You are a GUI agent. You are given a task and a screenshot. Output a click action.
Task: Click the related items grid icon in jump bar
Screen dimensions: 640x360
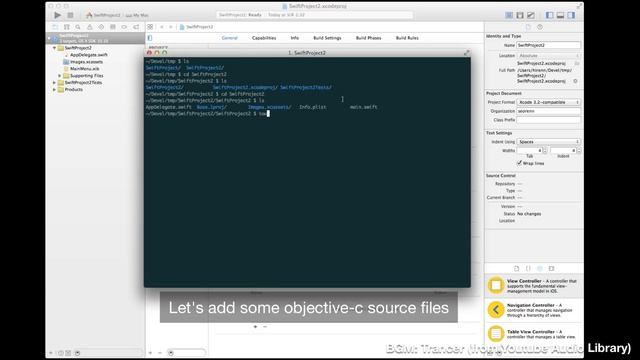(150, 27)
